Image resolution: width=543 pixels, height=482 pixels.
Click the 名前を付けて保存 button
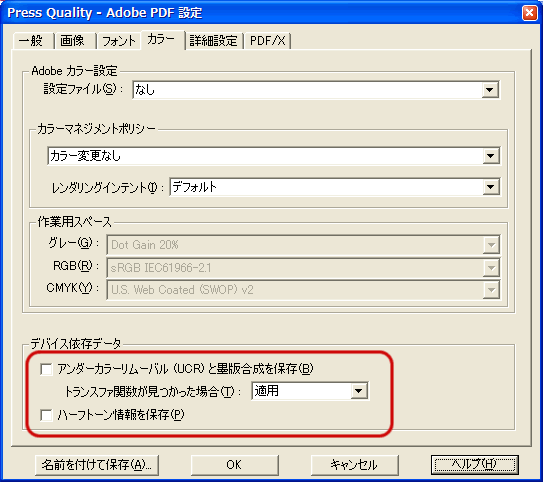pos(97,465)
